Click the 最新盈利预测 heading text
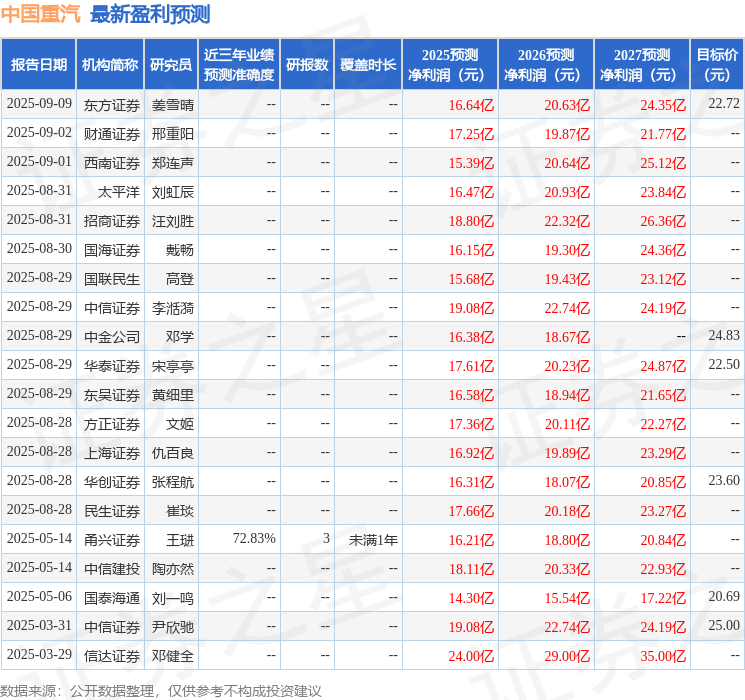Image resolution: width=745 pixels, height=700 pixels. [150, 14]
